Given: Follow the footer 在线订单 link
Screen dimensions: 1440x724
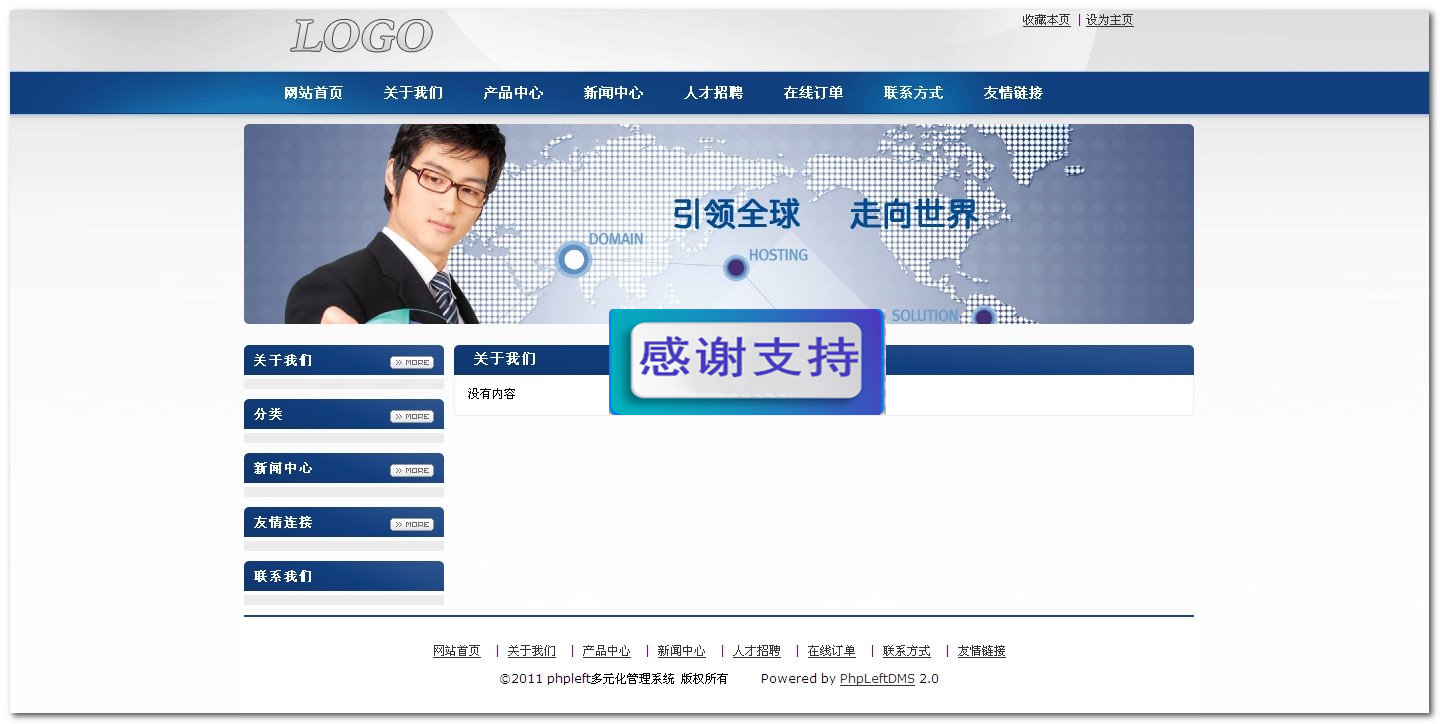Looking at the screenshot, I should pyautogui.click(x=832, y=651).
